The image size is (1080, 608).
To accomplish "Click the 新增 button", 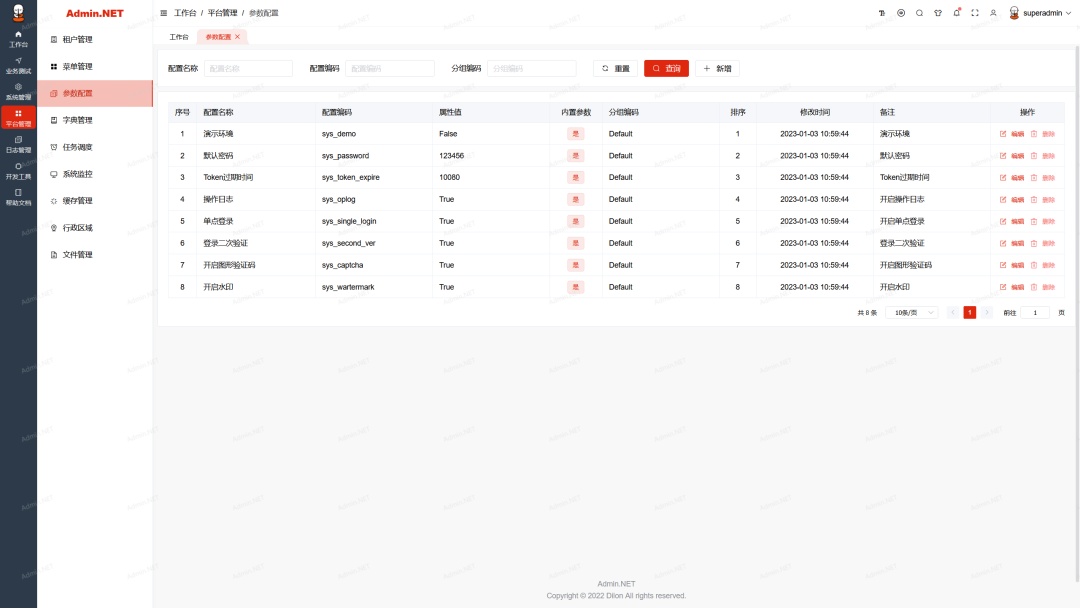I will click(717, 69).
